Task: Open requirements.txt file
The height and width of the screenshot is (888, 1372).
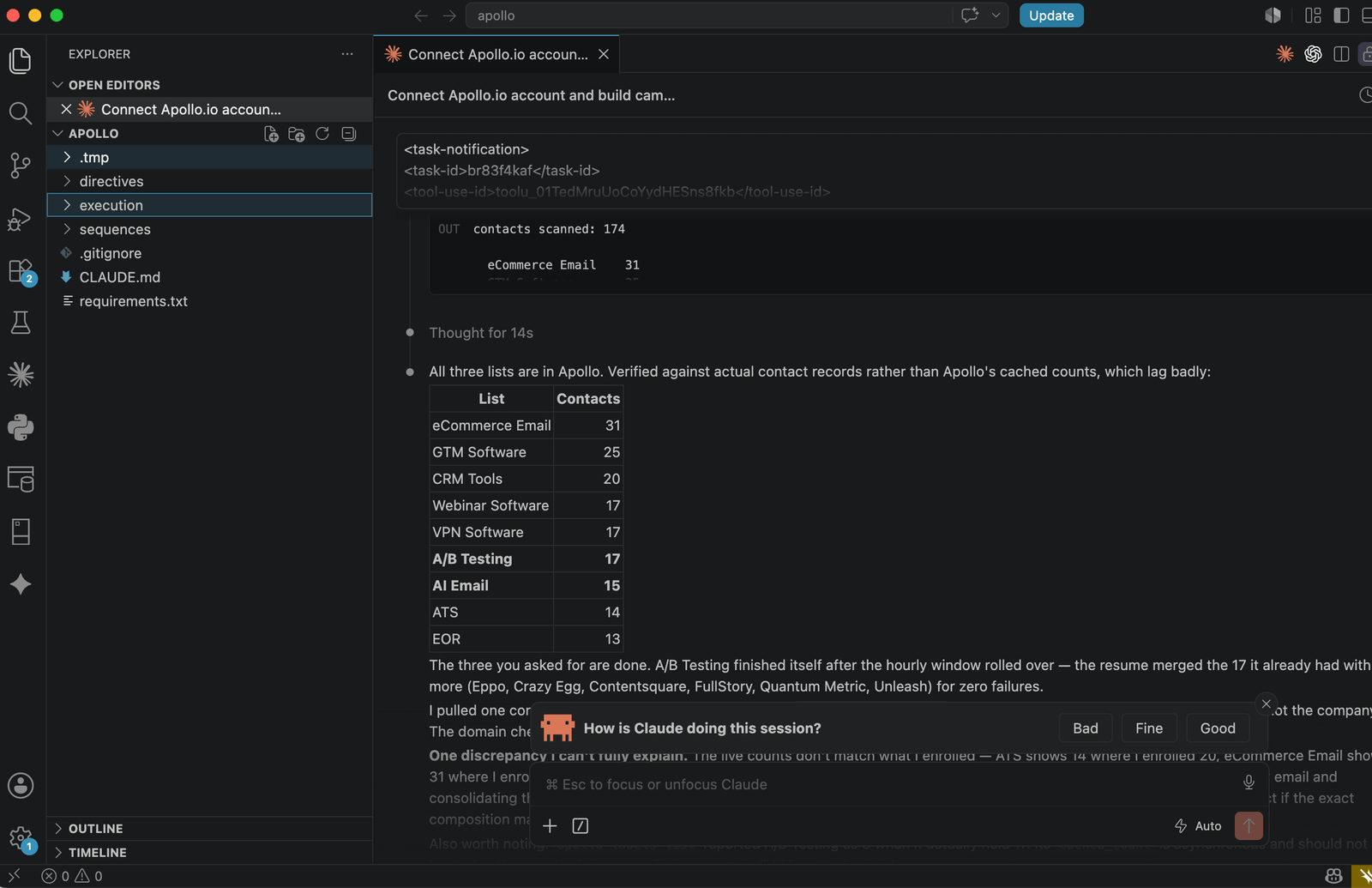Action: click(209, 301)
